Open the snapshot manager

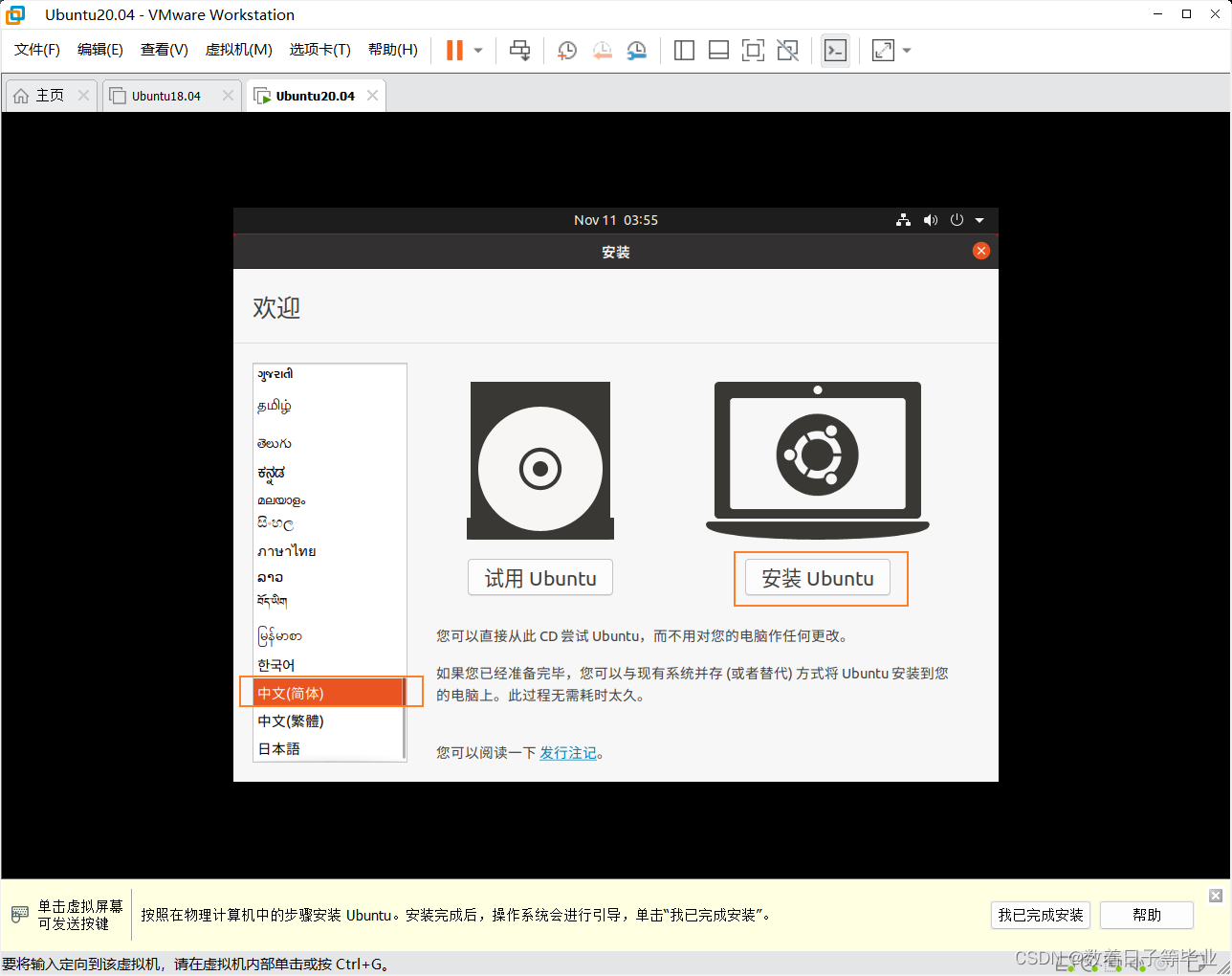pos(636,51)
